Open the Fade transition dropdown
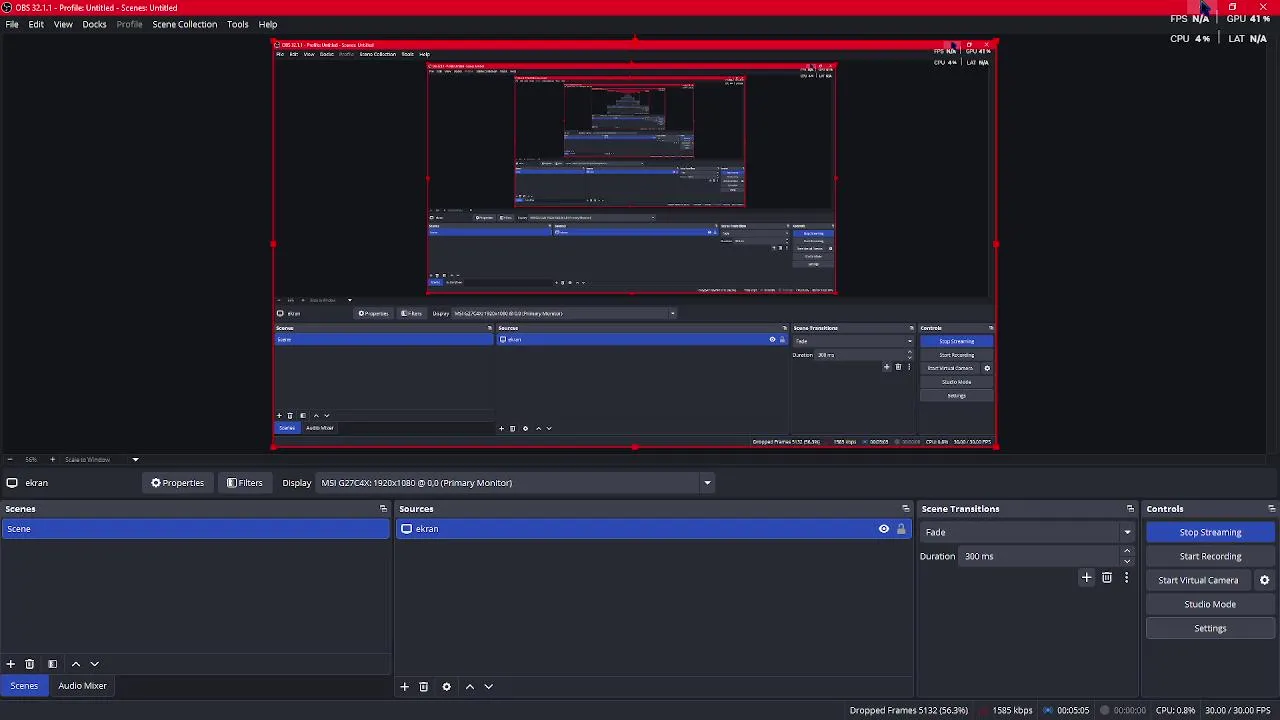Screen dimensions: 1280x720 [1027, 532]
